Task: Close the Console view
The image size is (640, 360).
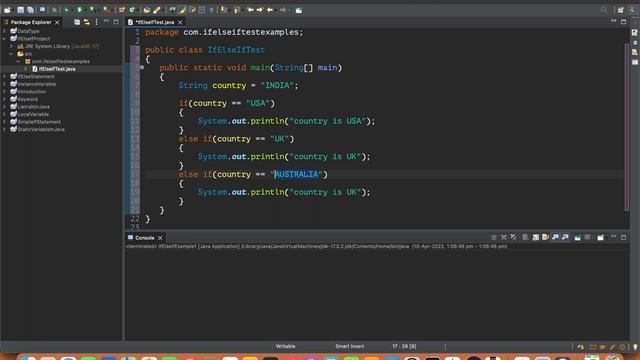Action: tap(160, 238)
